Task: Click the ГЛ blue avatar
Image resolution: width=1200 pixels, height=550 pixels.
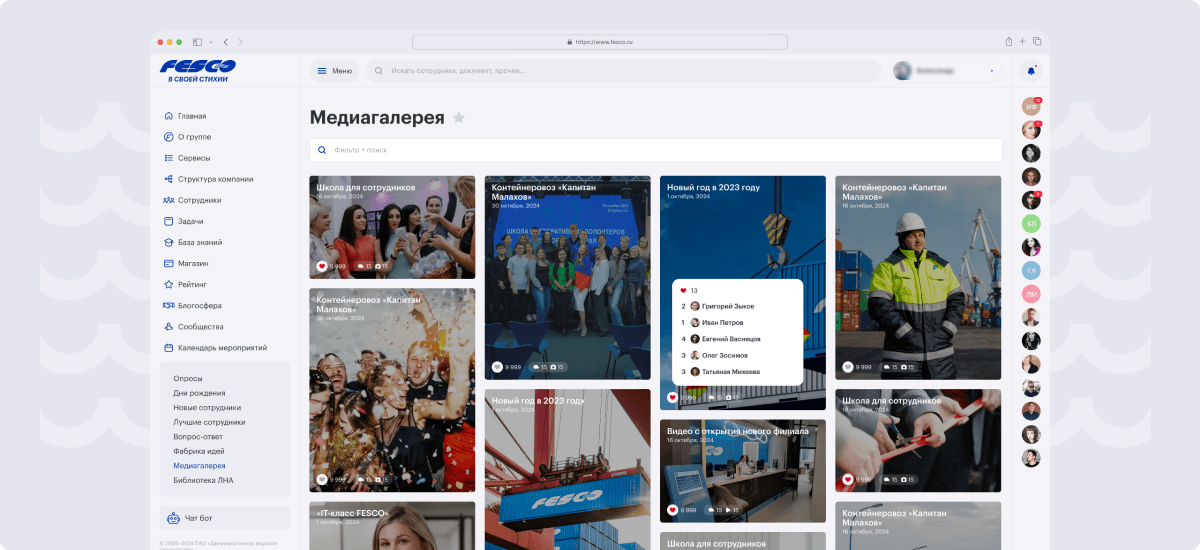Action: [x=1031, y=270]
